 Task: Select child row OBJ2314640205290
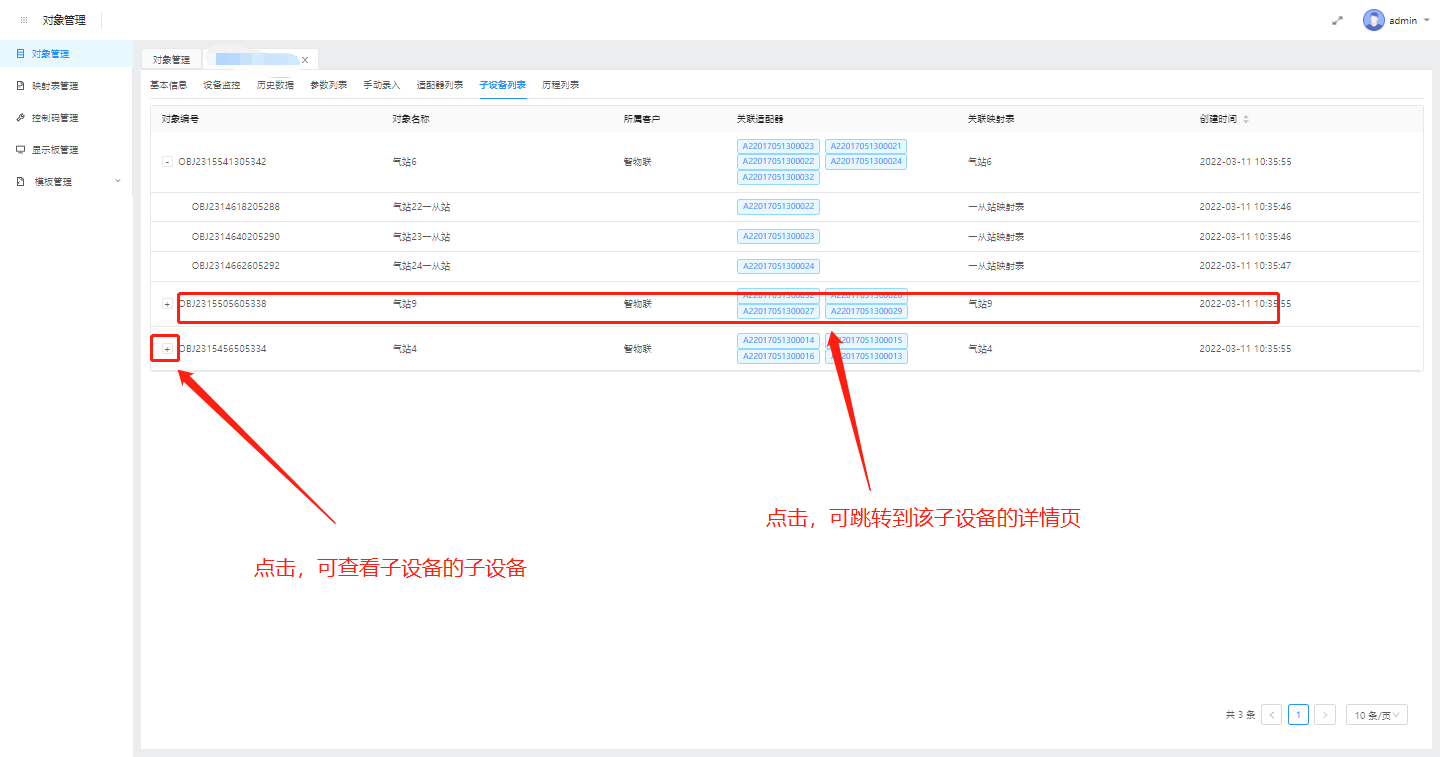(236, 237)
